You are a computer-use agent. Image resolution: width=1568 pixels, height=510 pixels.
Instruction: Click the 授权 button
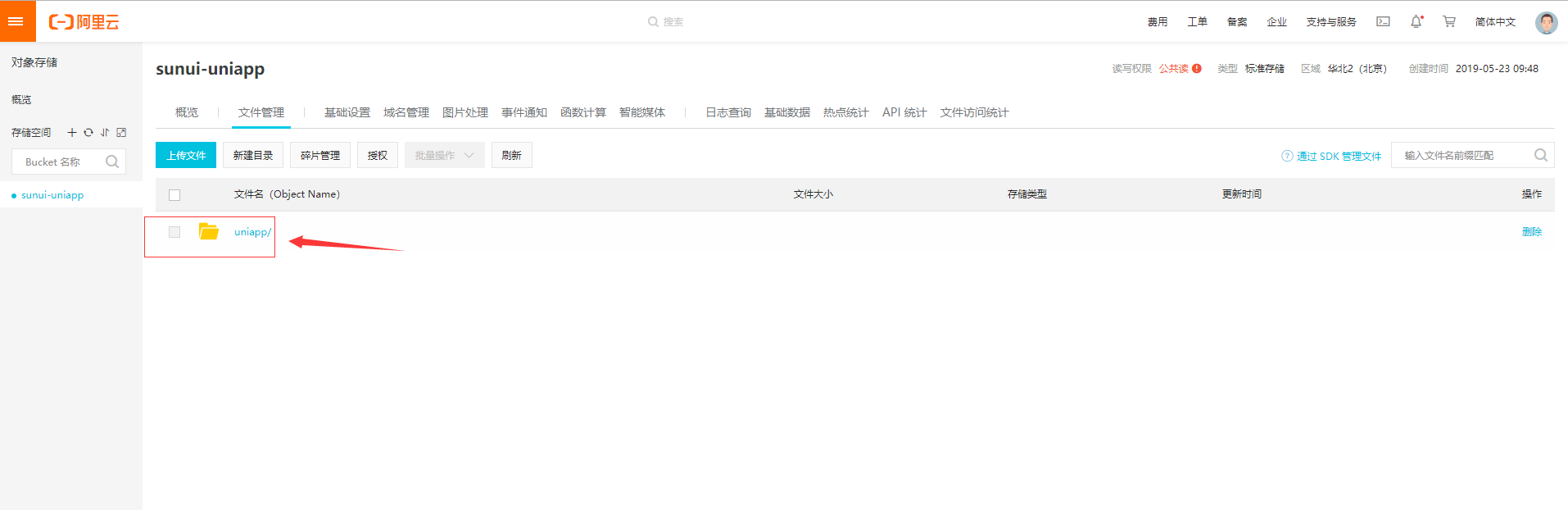(378, 155)
